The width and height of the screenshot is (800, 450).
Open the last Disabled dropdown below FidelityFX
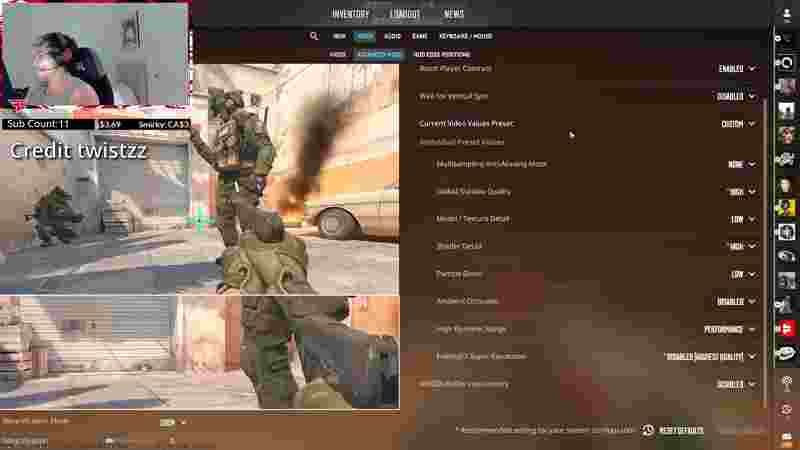(736, 384)
